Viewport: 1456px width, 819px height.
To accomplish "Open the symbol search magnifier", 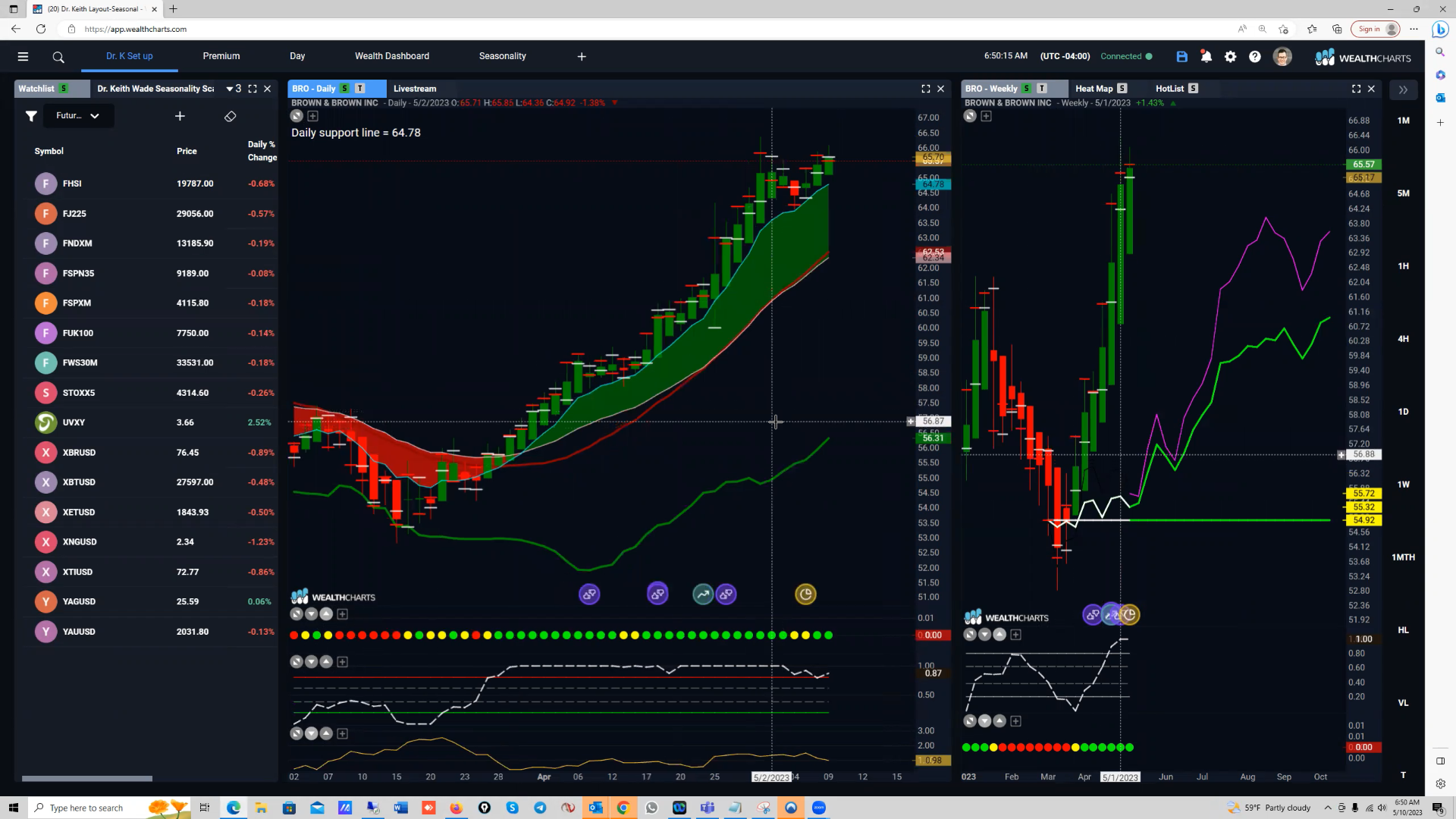I will point(58,57).
